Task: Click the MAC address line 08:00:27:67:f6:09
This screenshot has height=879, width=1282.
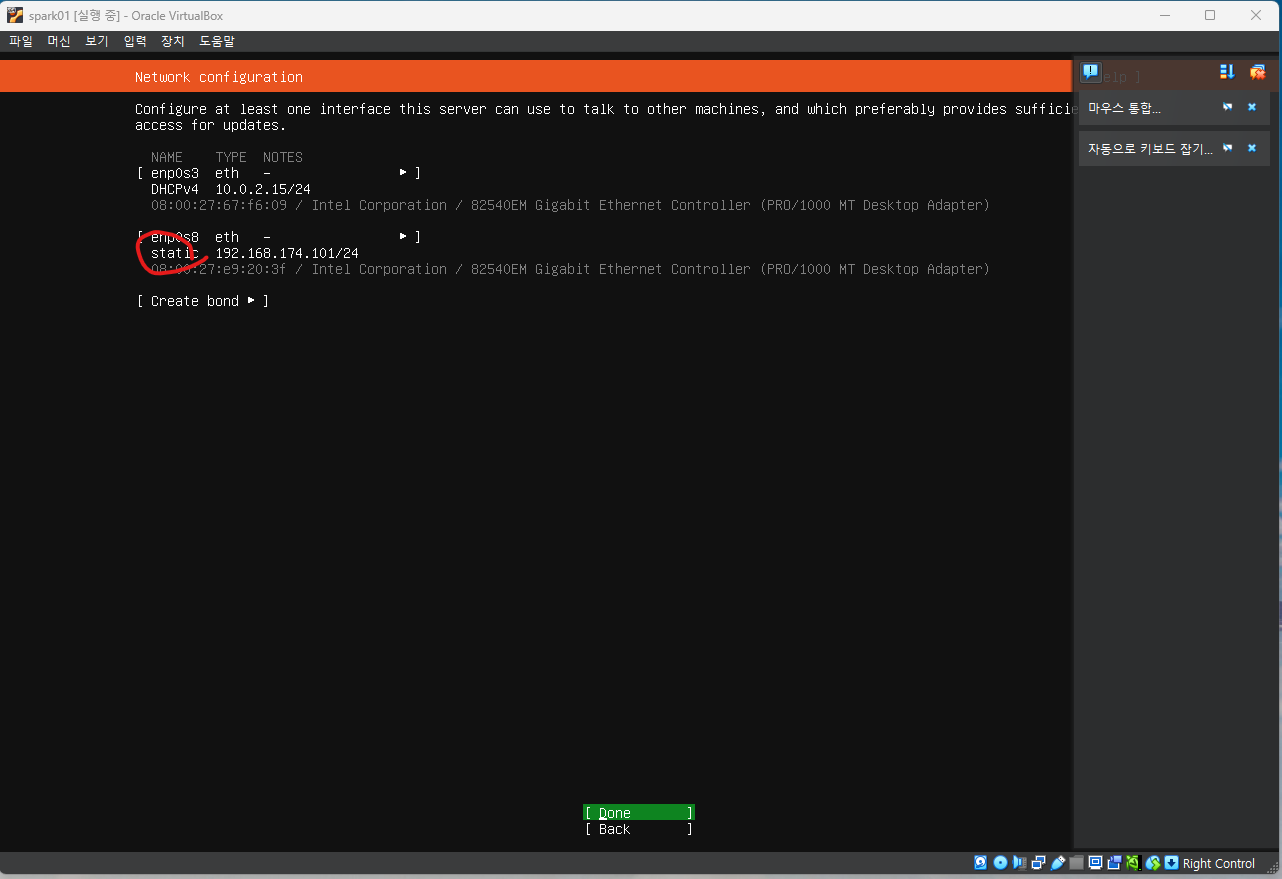Action: click(x=570, y=205)
